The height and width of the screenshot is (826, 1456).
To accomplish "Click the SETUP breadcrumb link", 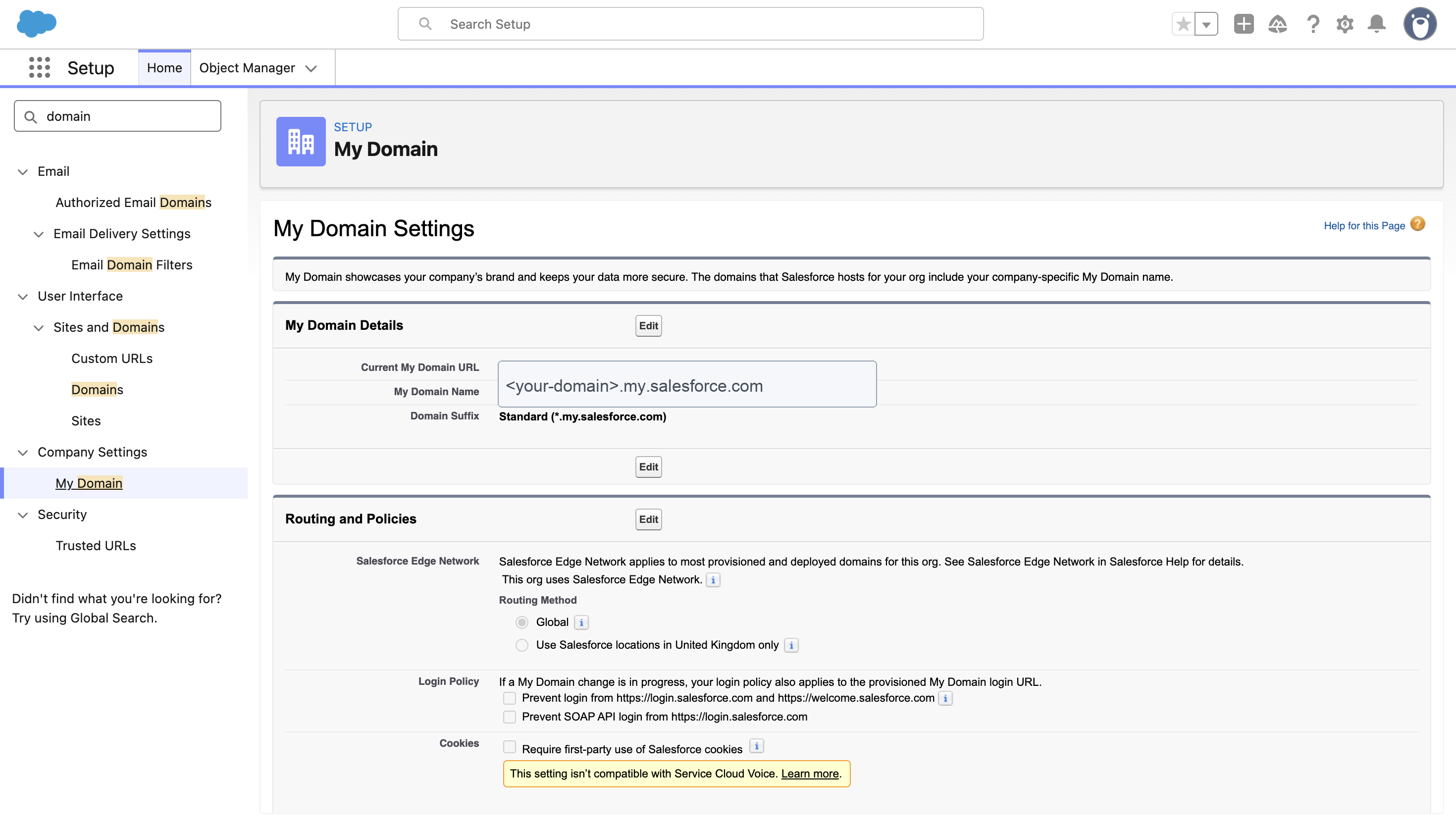I will coord(353,127).
